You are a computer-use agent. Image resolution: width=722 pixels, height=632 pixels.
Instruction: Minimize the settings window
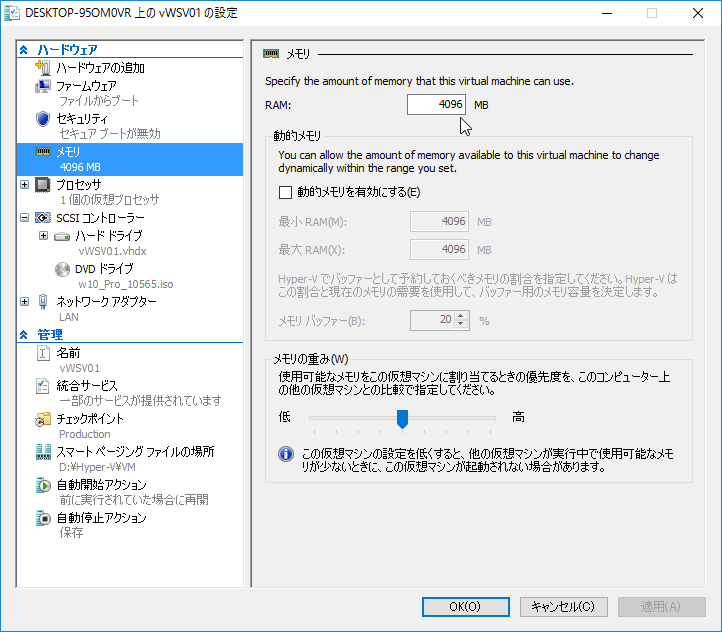(607, 13)
